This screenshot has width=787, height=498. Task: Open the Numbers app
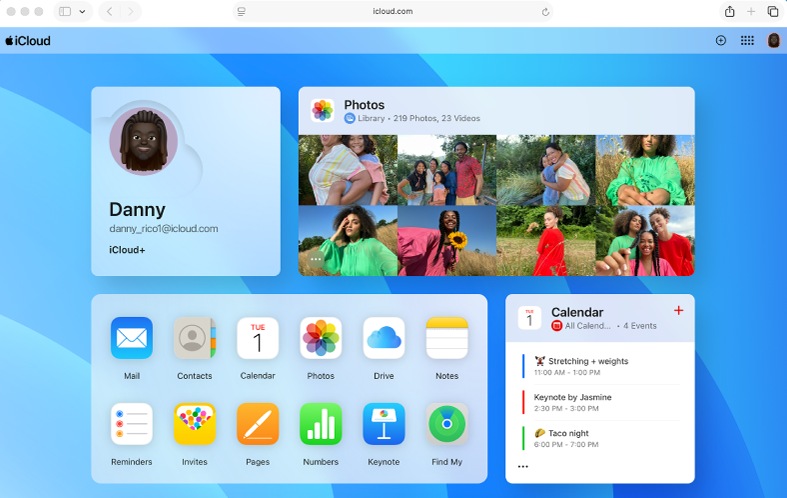coord(320,424)
